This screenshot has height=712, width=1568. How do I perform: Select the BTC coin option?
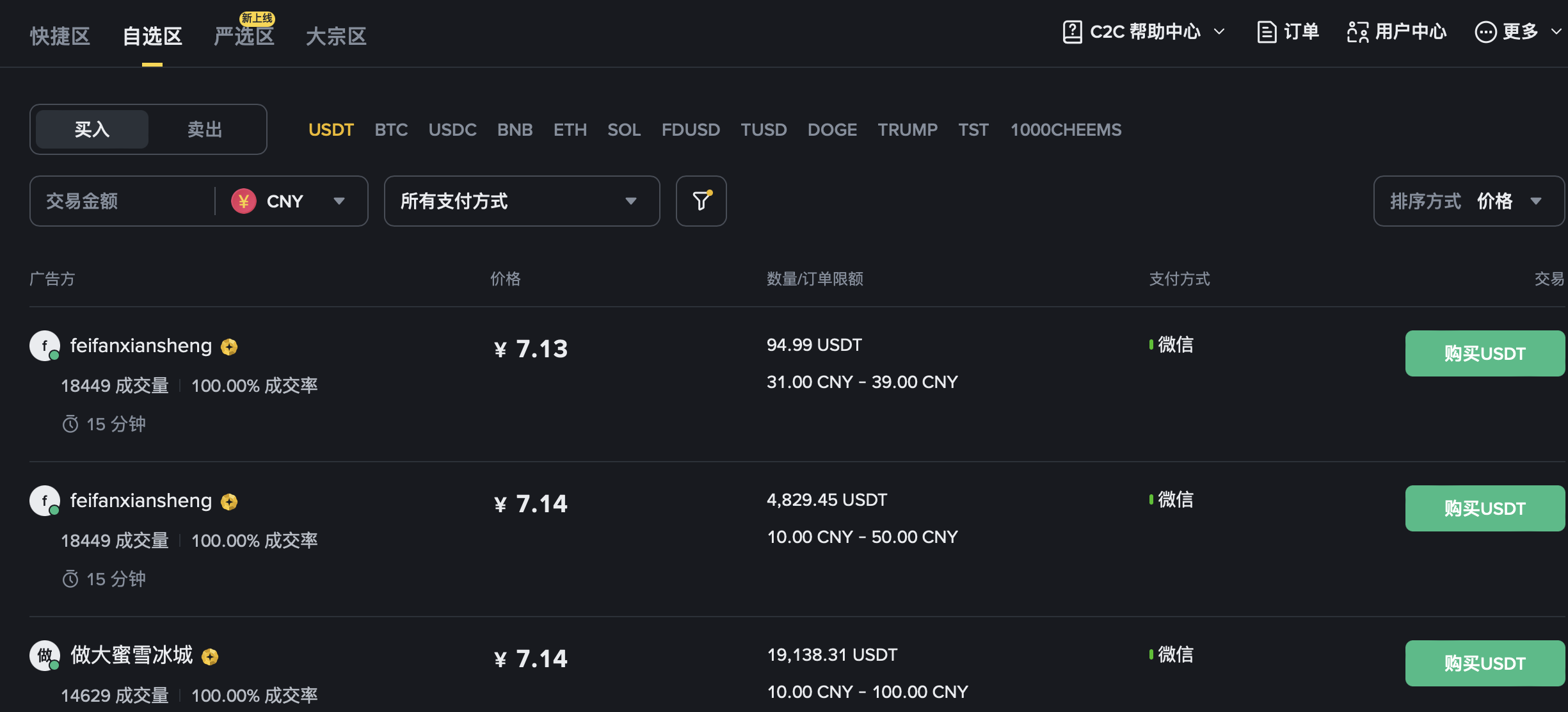[391, 130]
